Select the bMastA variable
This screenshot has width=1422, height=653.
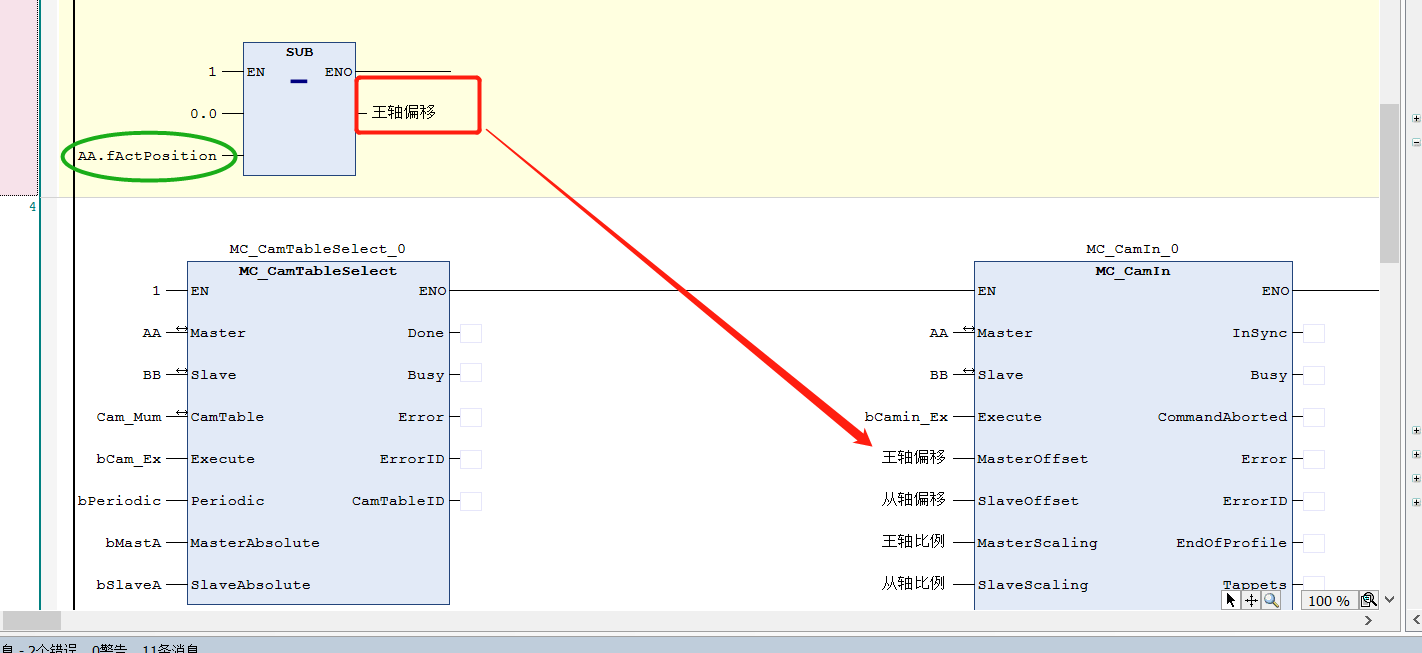coord(134,543)
